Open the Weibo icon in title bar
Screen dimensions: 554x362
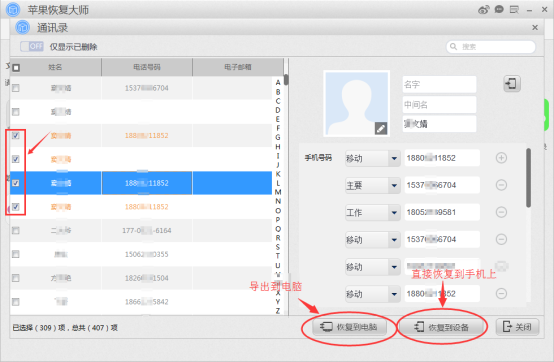pos(484,10)
